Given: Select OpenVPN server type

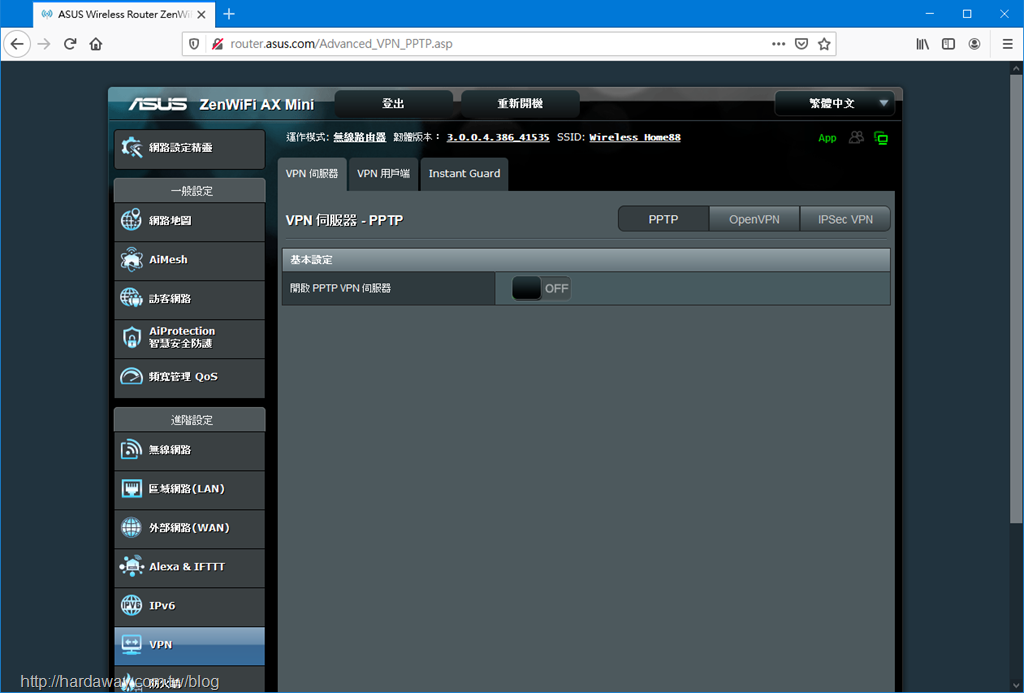Looking at the screenshot, I should click(754, 219).
